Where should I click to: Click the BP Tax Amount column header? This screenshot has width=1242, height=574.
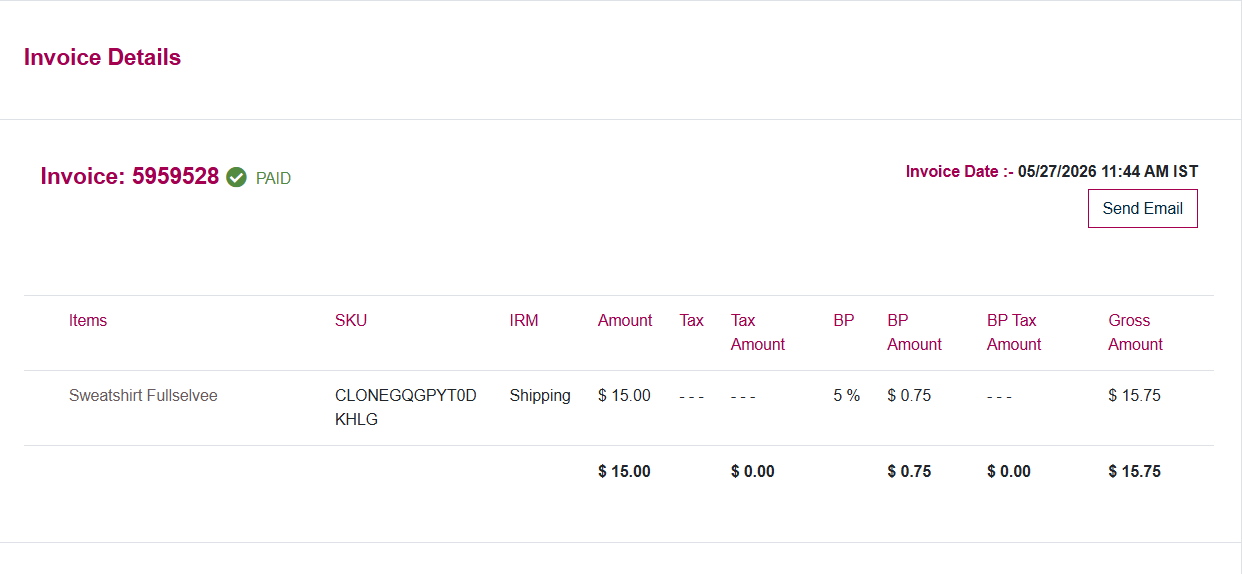tap(1014, 332)
